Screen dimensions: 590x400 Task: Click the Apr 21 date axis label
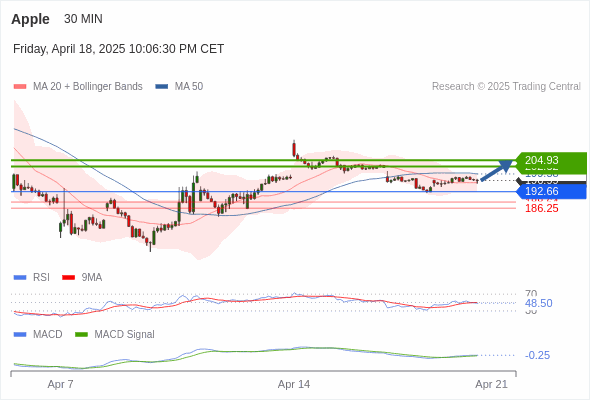[491, 384]
